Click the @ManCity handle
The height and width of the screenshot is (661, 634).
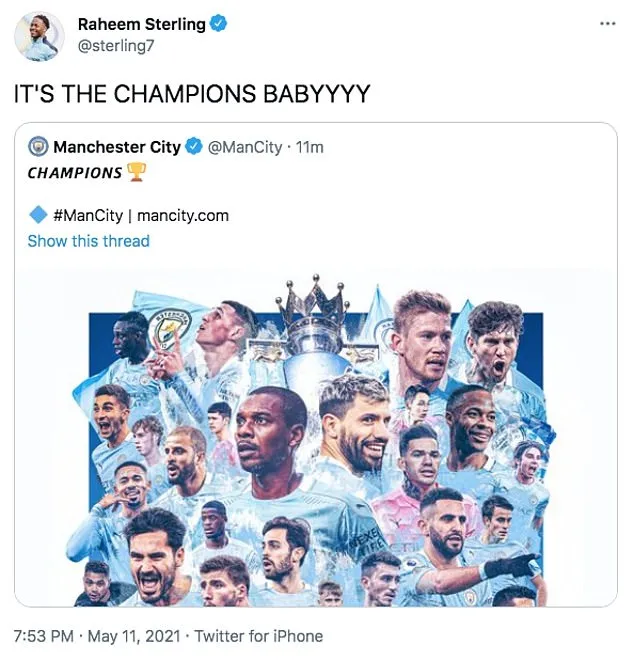tap(243, 147)
